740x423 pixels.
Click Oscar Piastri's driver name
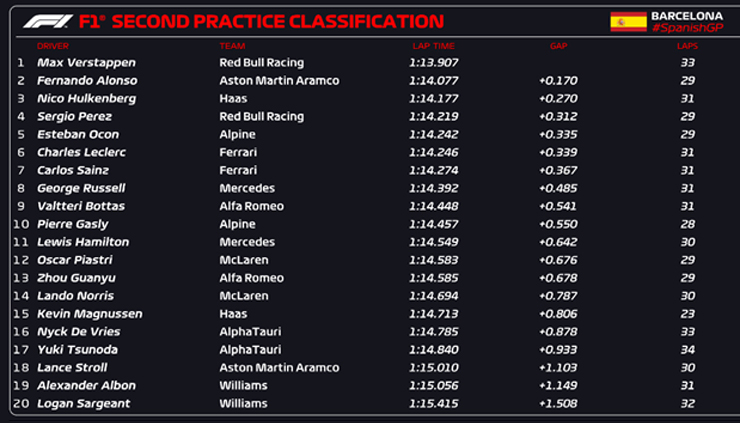pos(76,260)
